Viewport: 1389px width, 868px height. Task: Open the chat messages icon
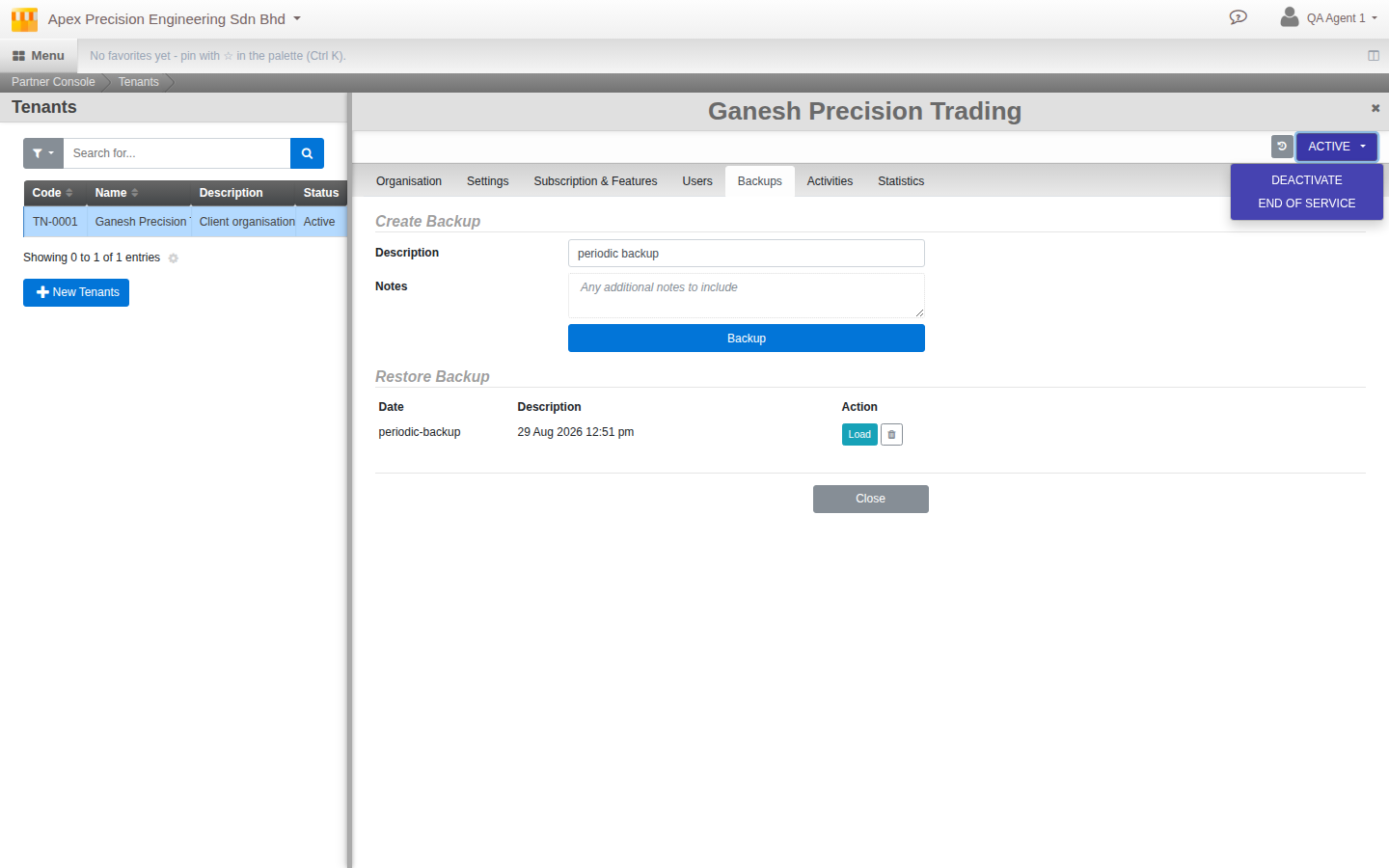click(x=1239, y=17)
